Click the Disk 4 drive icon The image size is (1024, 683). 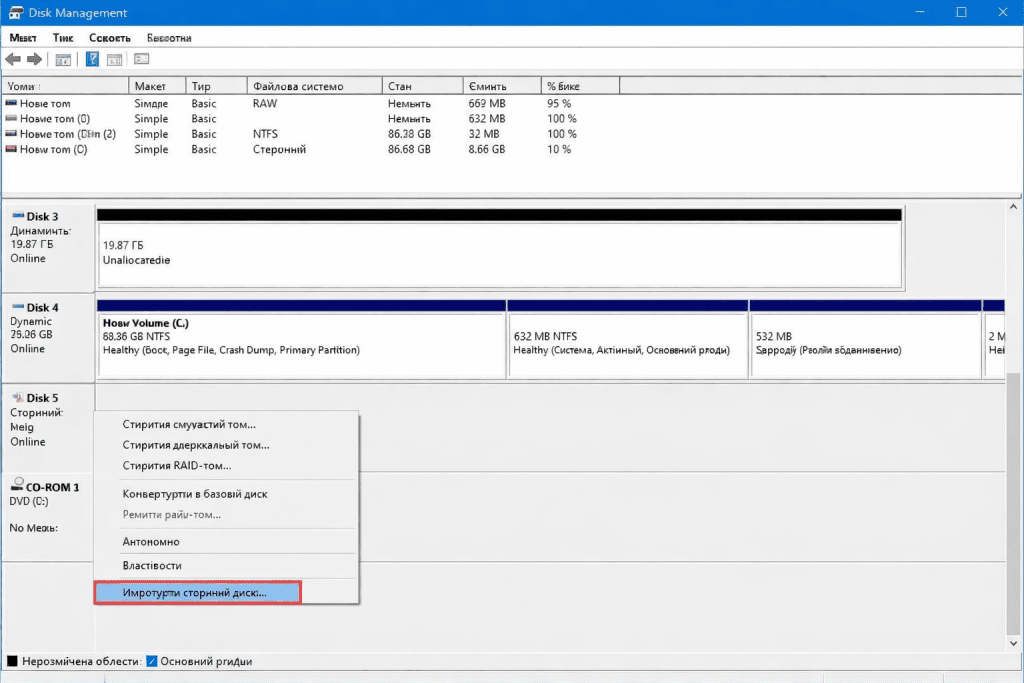click(x=16, y=307)
